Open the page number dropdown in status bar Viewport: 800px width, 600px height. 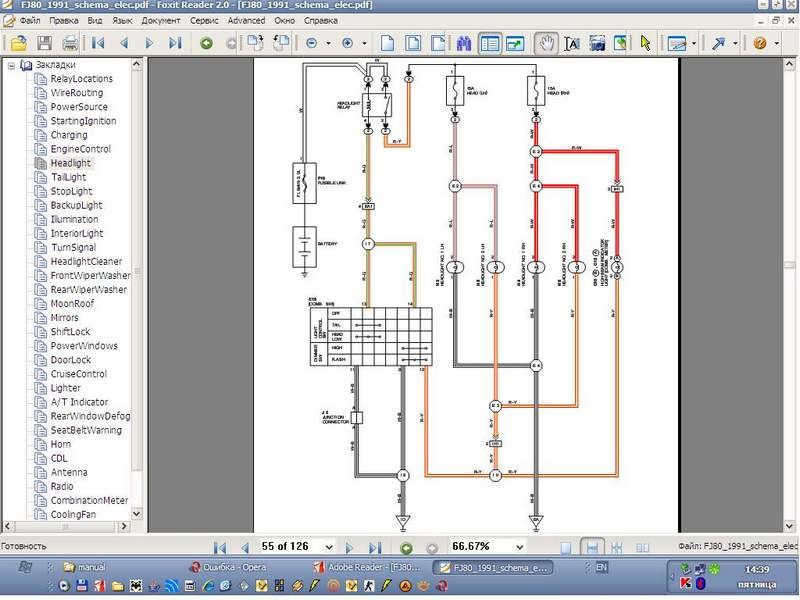(328, 547)
